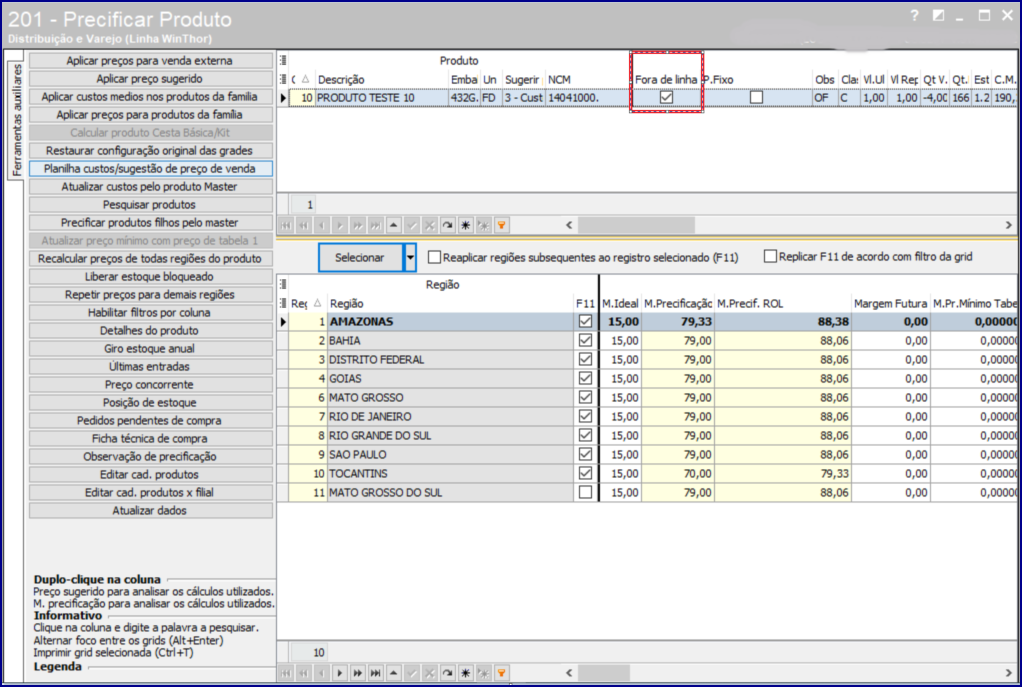This screenshot has width=1022, height=687.
Task: Click Pesquisar produtos button
Action: click(151, 205)
